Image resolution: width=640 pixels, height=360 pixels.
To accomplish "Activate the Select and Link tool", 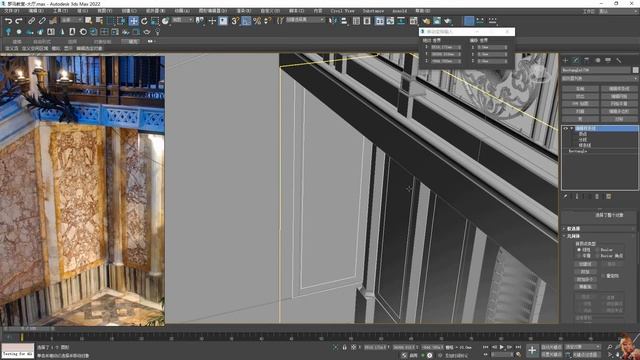I will (31, 20).
